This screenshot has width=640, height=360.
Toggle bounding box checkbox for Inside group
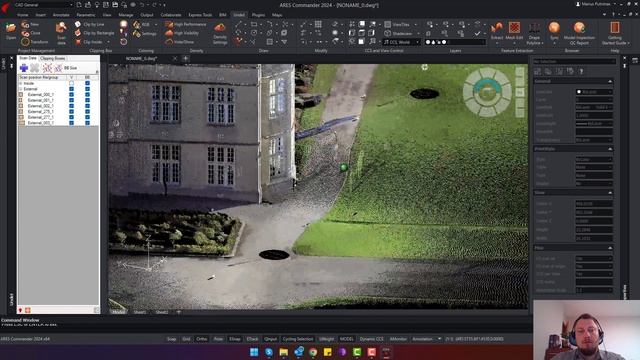point(87,83)
